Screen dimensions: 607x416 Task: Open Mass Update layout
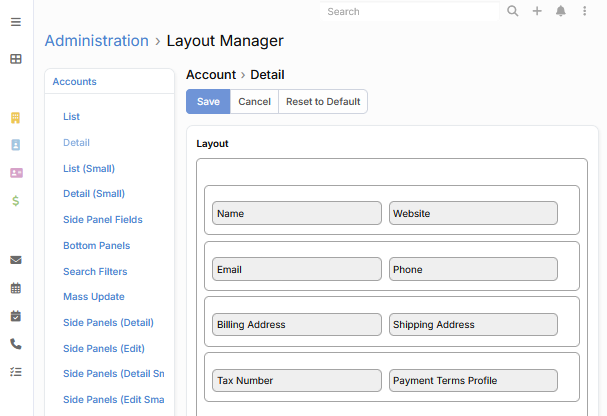(94, 297)
